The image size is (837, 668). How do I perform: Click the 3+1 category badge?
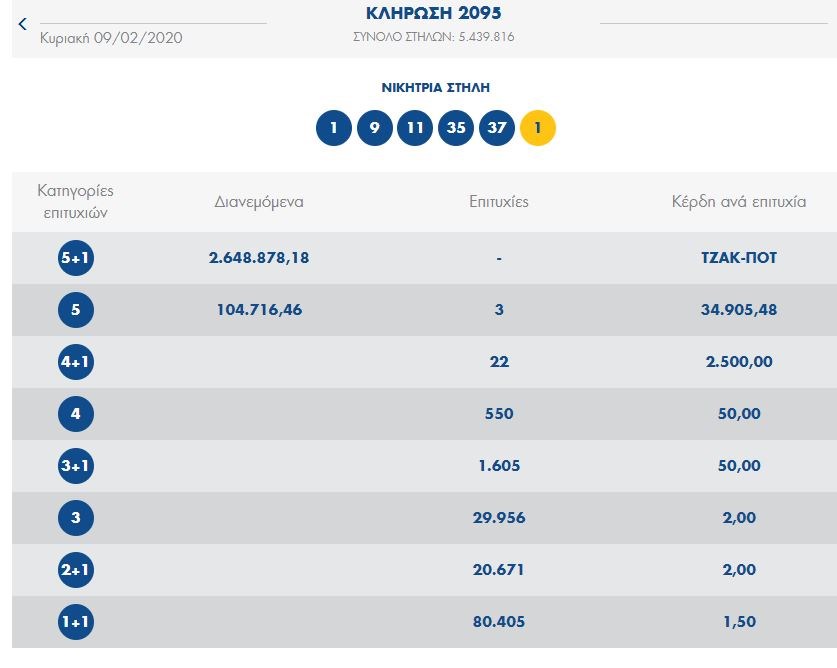coord(76,466)
